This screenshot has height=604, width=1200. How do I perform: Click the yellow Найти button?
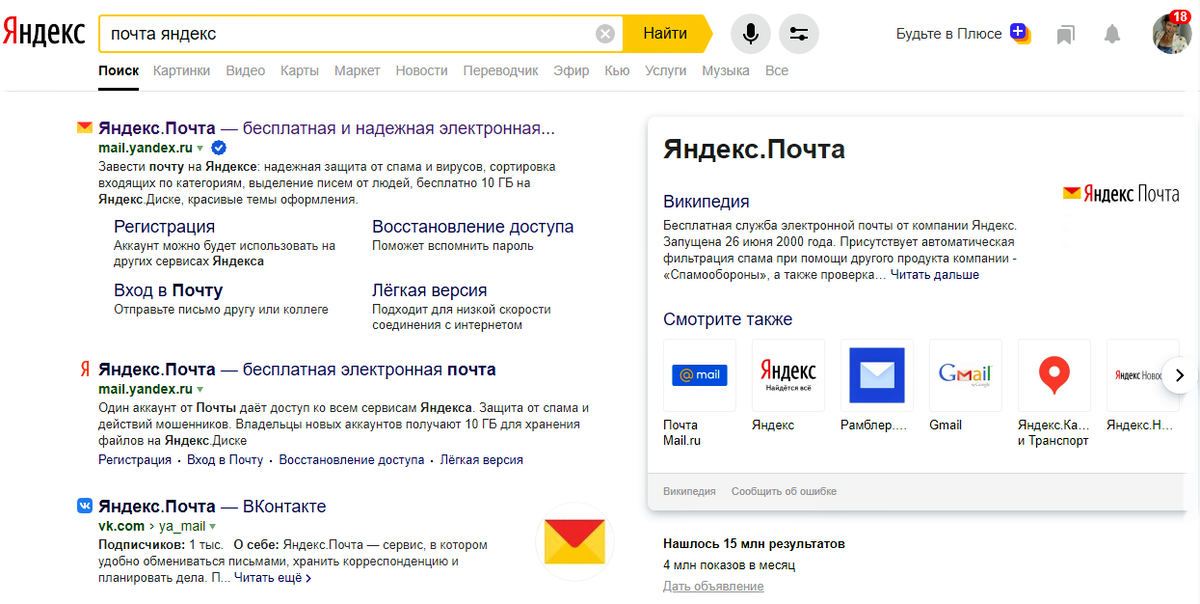(x=665, y=34)
